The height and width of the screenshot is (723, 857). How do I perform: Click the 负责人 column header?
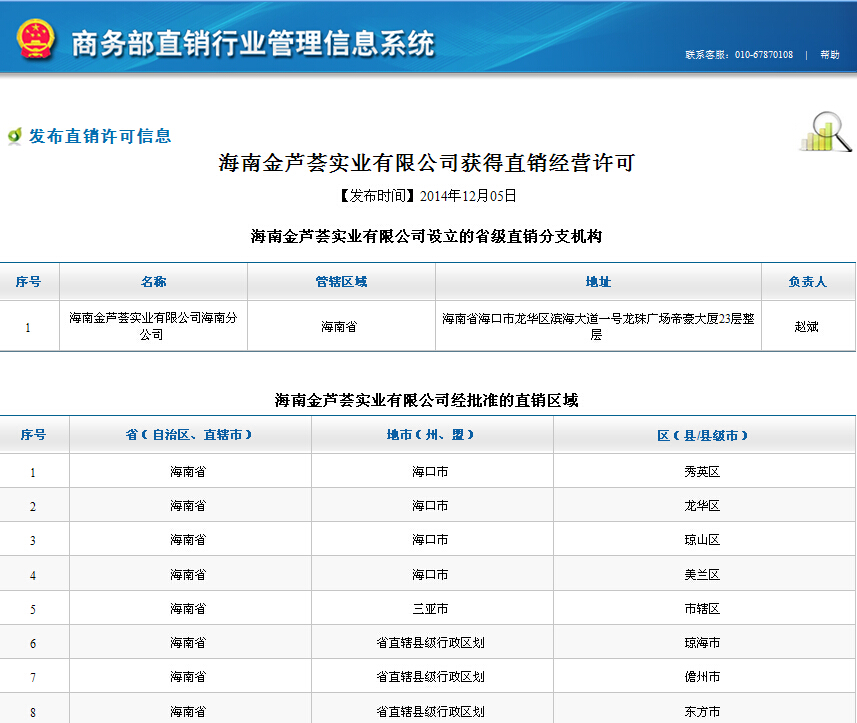pyautogui.click(x=807, y=282)
